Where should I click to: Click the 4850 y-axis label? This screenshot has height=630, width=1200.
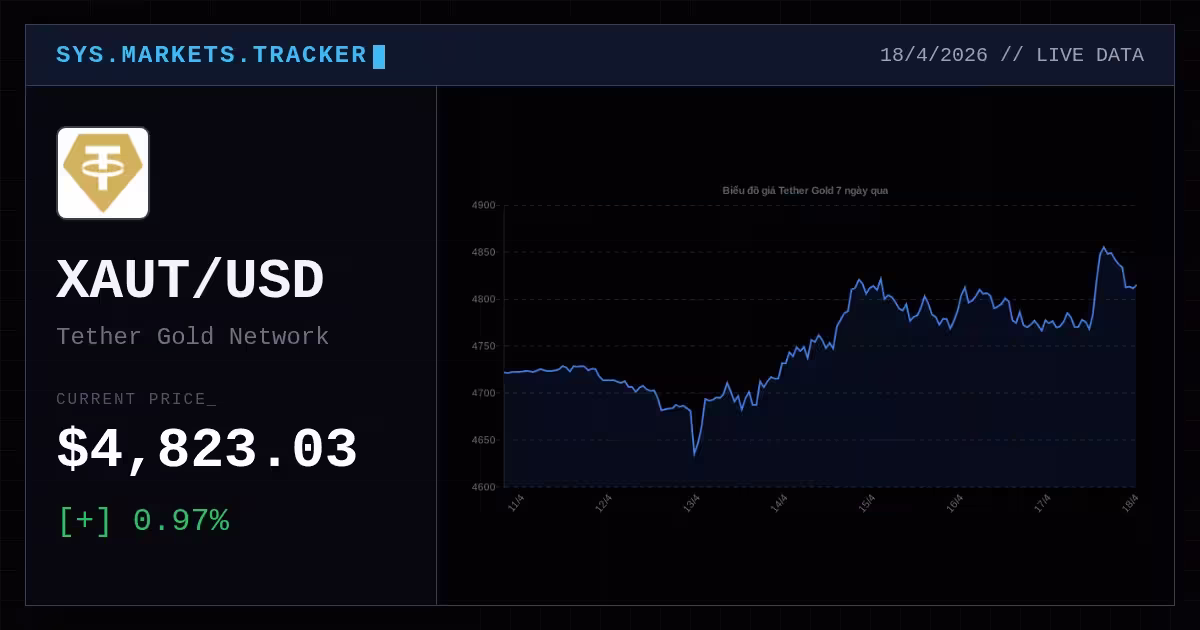[x=483, y=252]
